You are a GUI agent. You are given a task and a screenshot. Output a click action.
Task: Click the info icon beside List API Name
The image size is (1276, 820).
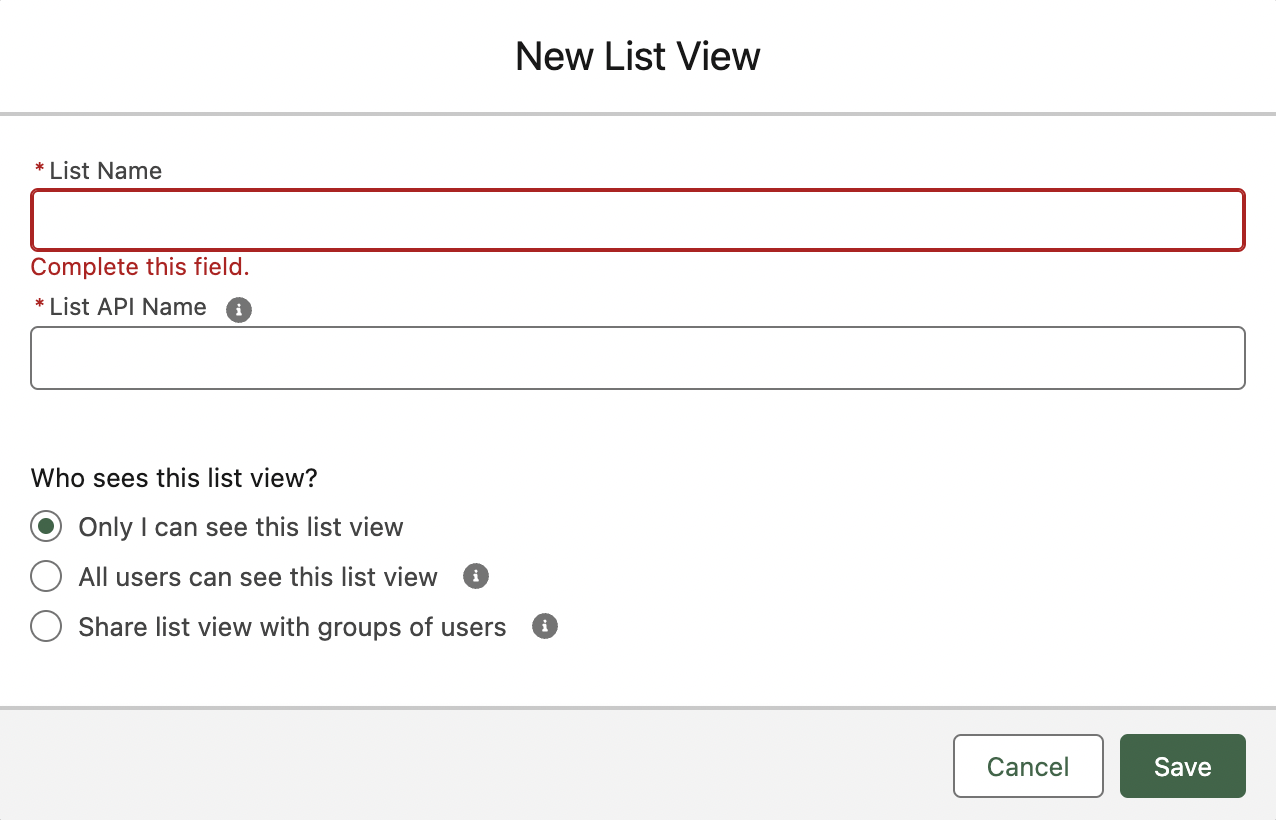point(239,310)
